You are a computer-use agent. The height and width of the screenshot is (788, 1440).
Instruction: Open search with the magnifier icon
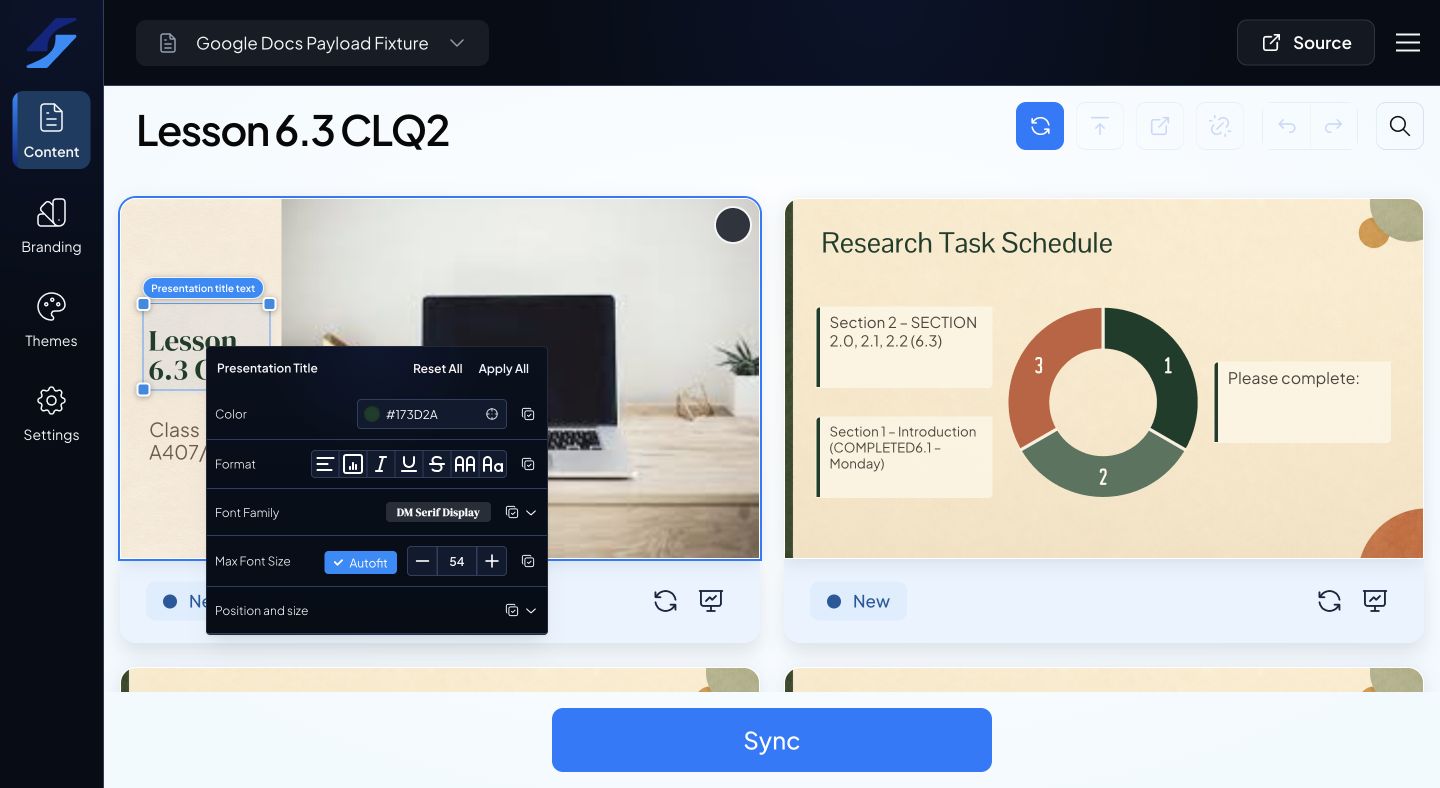click(1400, 126)
